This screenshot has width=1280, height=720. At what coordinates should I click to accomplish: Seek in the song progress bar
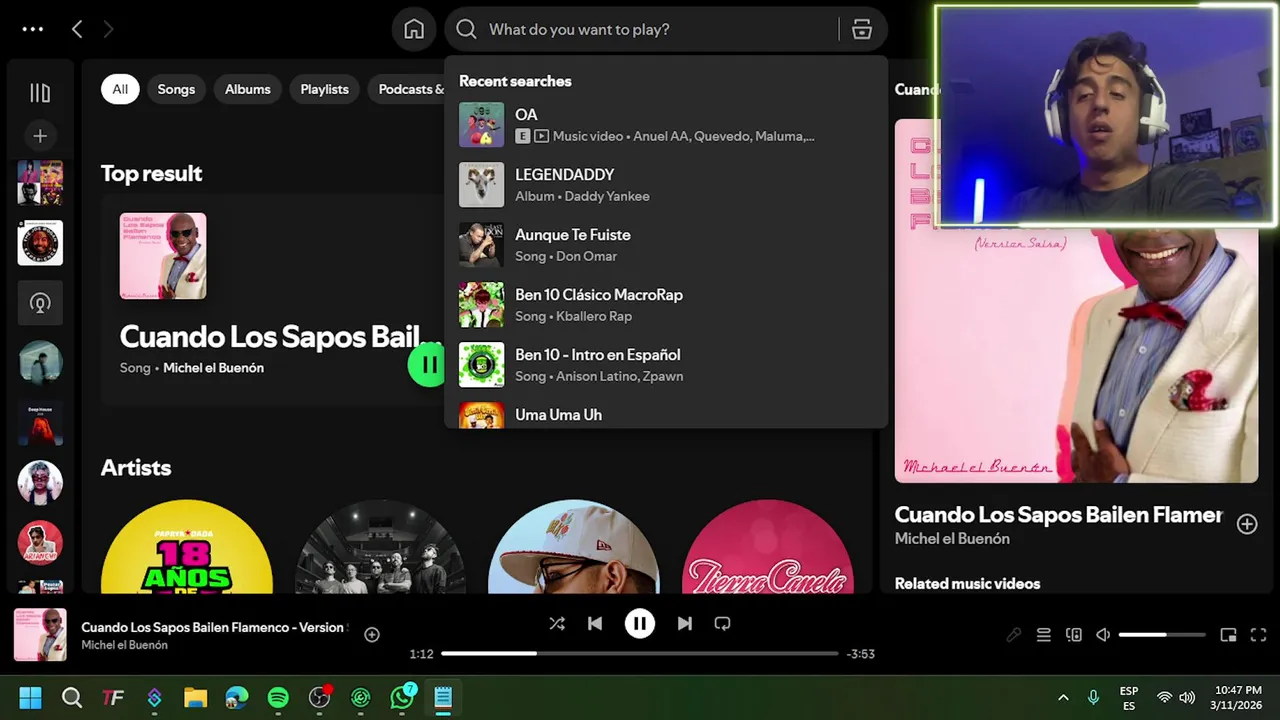click(x=640, y=654)
